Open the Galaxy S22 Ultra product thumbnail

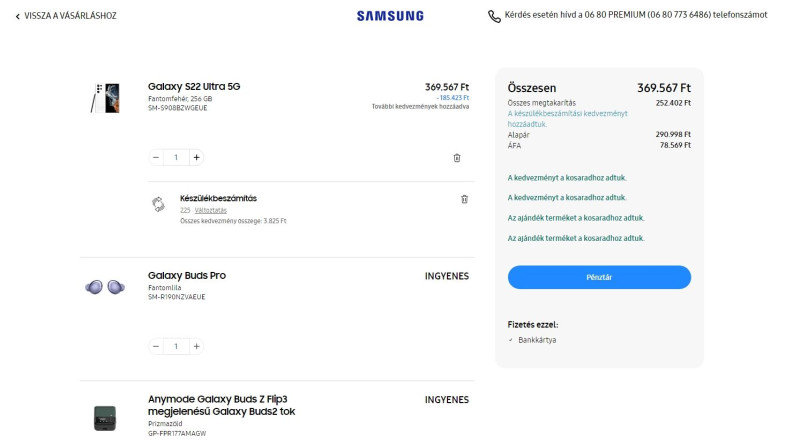[x=105, y=98]
